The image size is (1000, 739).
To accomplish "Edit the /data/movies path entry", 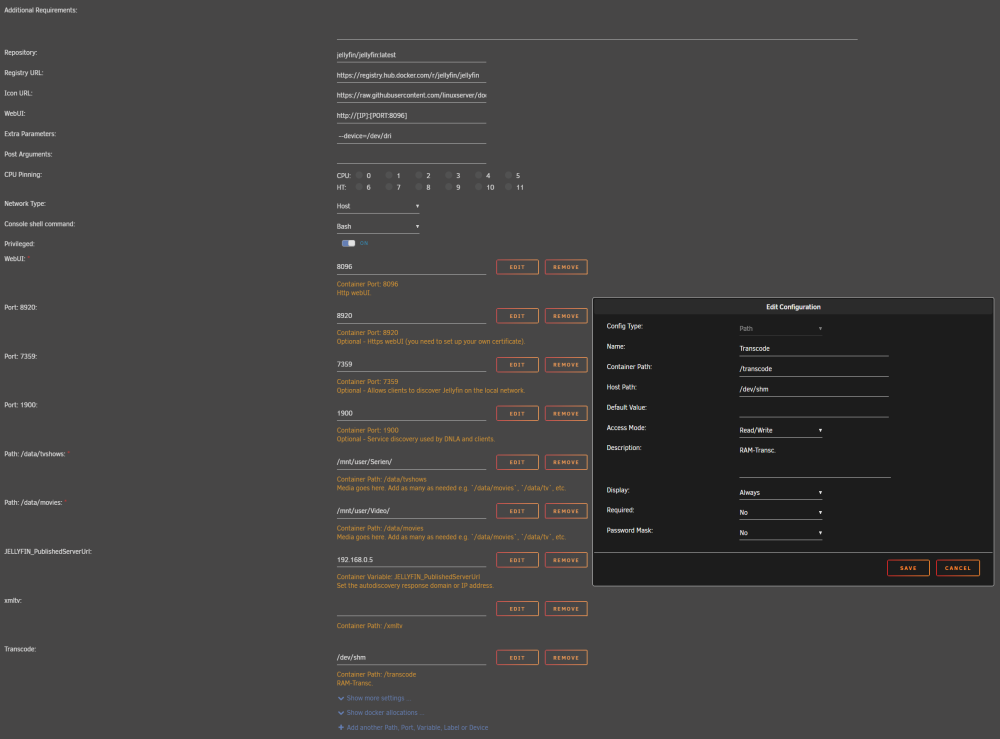I will point(517,511).
